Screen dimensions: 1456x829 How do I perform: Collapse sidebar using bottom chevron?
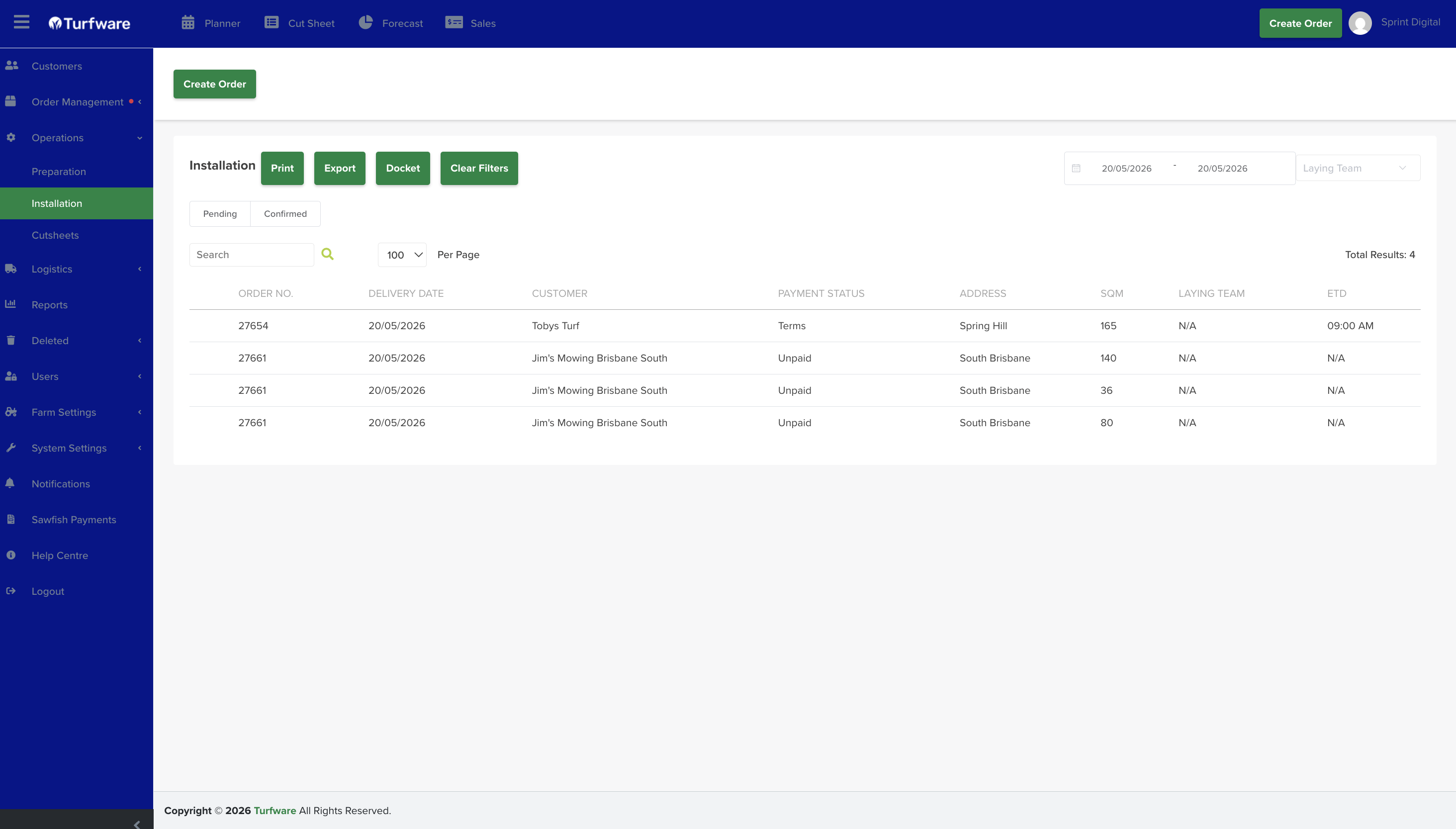point(137,825)
